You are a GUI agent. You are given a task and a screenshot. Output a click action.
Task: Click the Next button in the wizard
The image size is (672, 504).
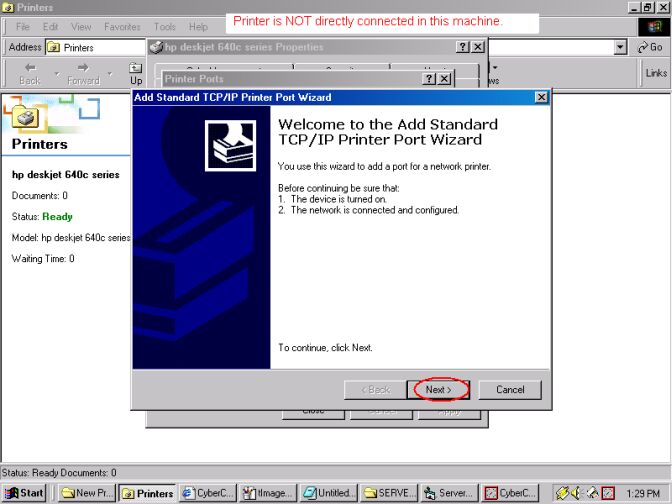(439, 389)
